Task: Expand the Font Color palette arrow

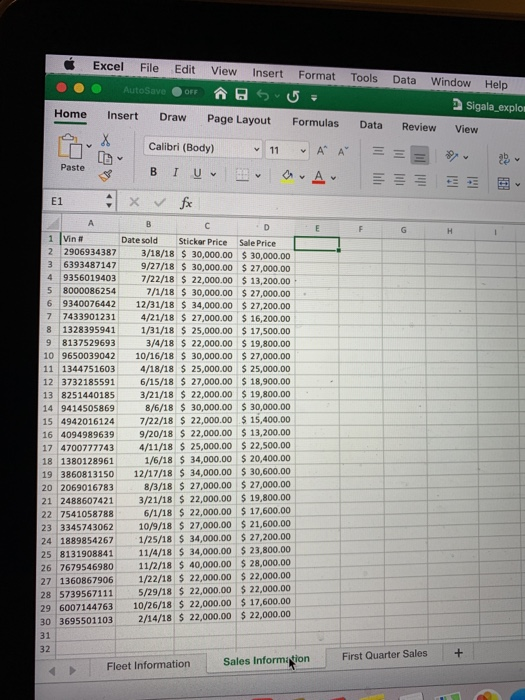Action: (333, 178)
